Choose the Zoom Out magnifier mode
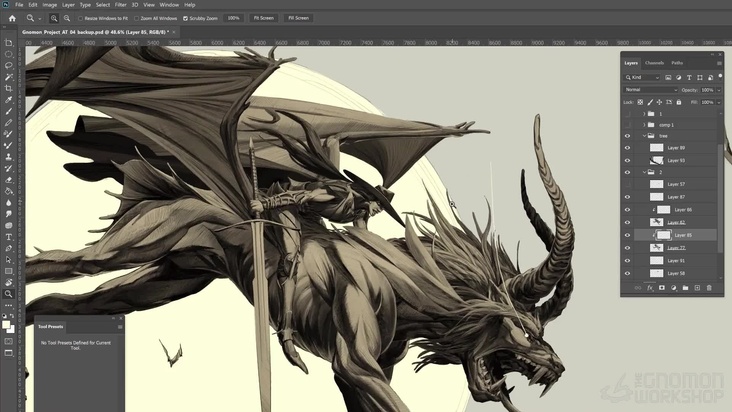Viewport: 732px width, 412px height. (x=67, y=18)
